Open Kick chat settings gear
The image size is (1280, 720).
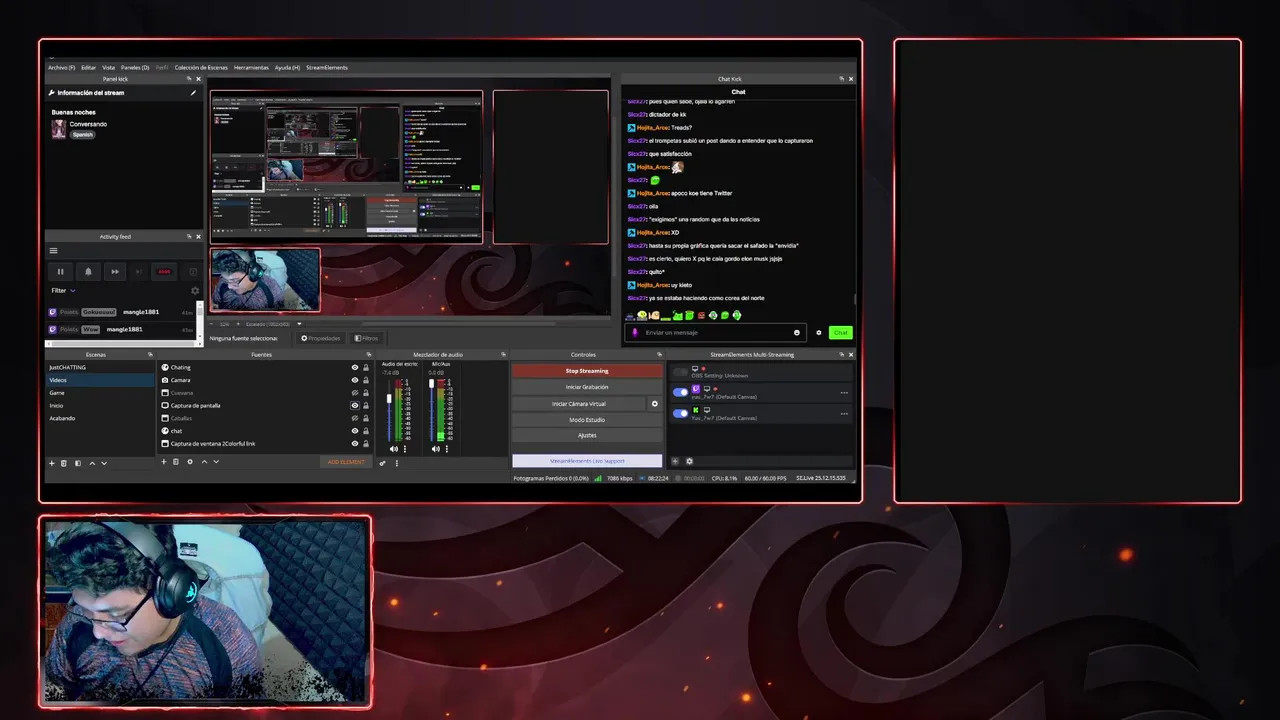[819, 332]
